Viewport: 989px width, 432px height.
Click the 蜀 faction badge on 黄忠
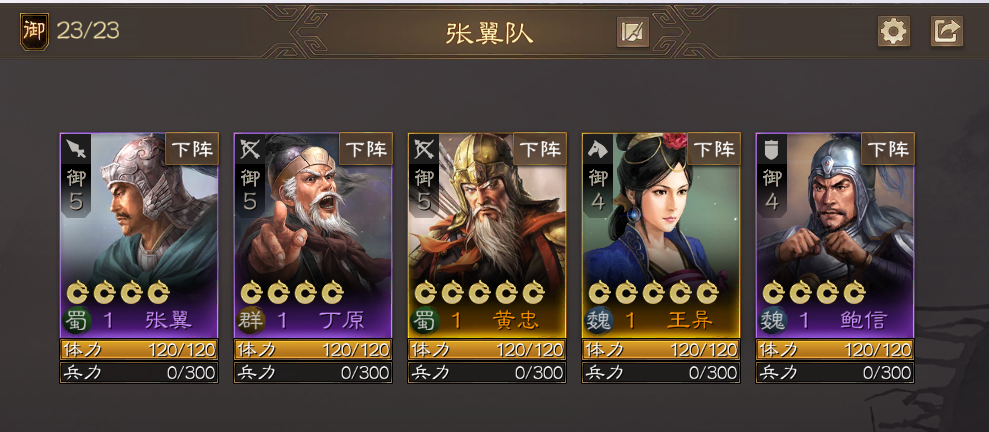[425, 320]
